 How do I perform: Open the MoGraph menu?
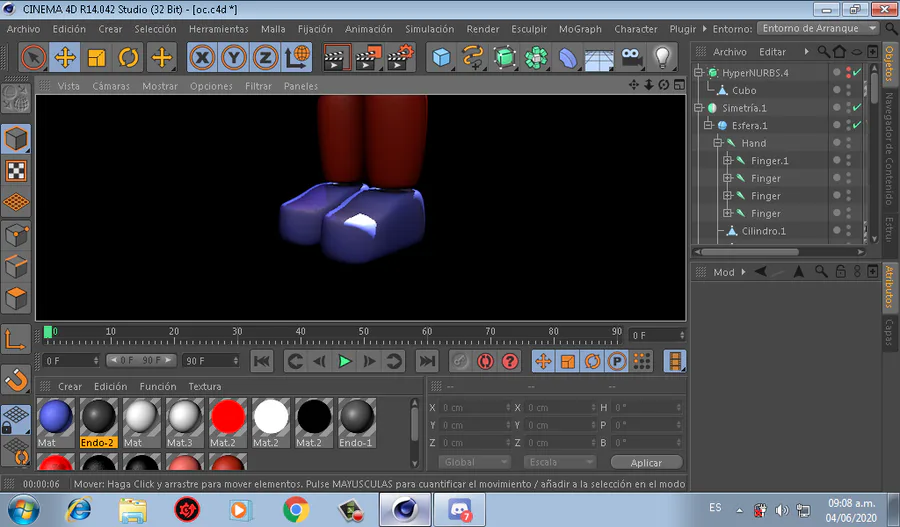[x=580, y=29]
